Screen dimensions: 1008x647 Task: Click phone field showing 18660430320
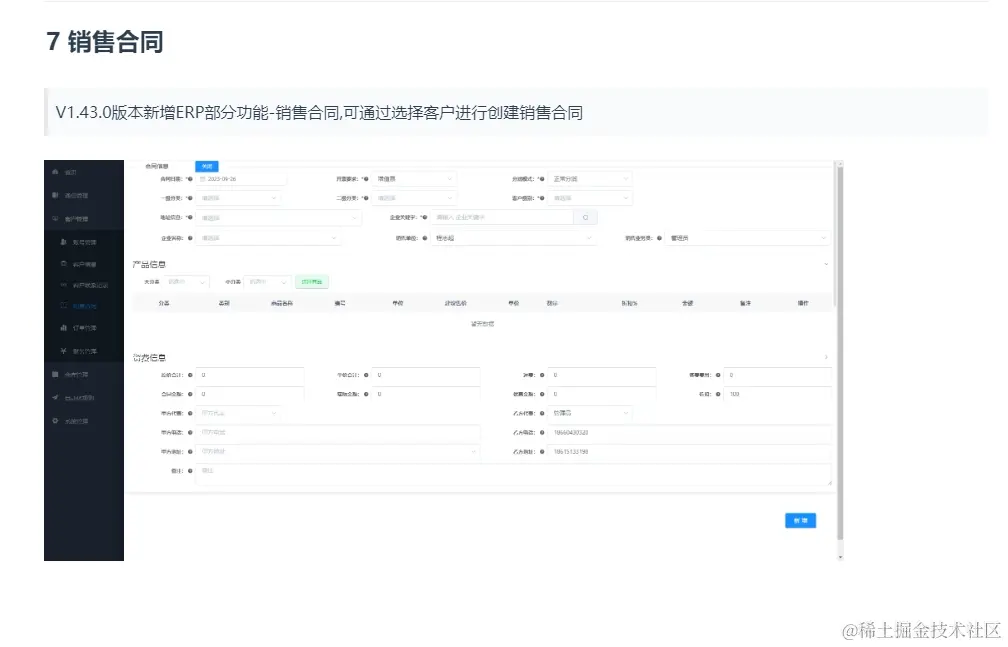click(x=689, y=432)
